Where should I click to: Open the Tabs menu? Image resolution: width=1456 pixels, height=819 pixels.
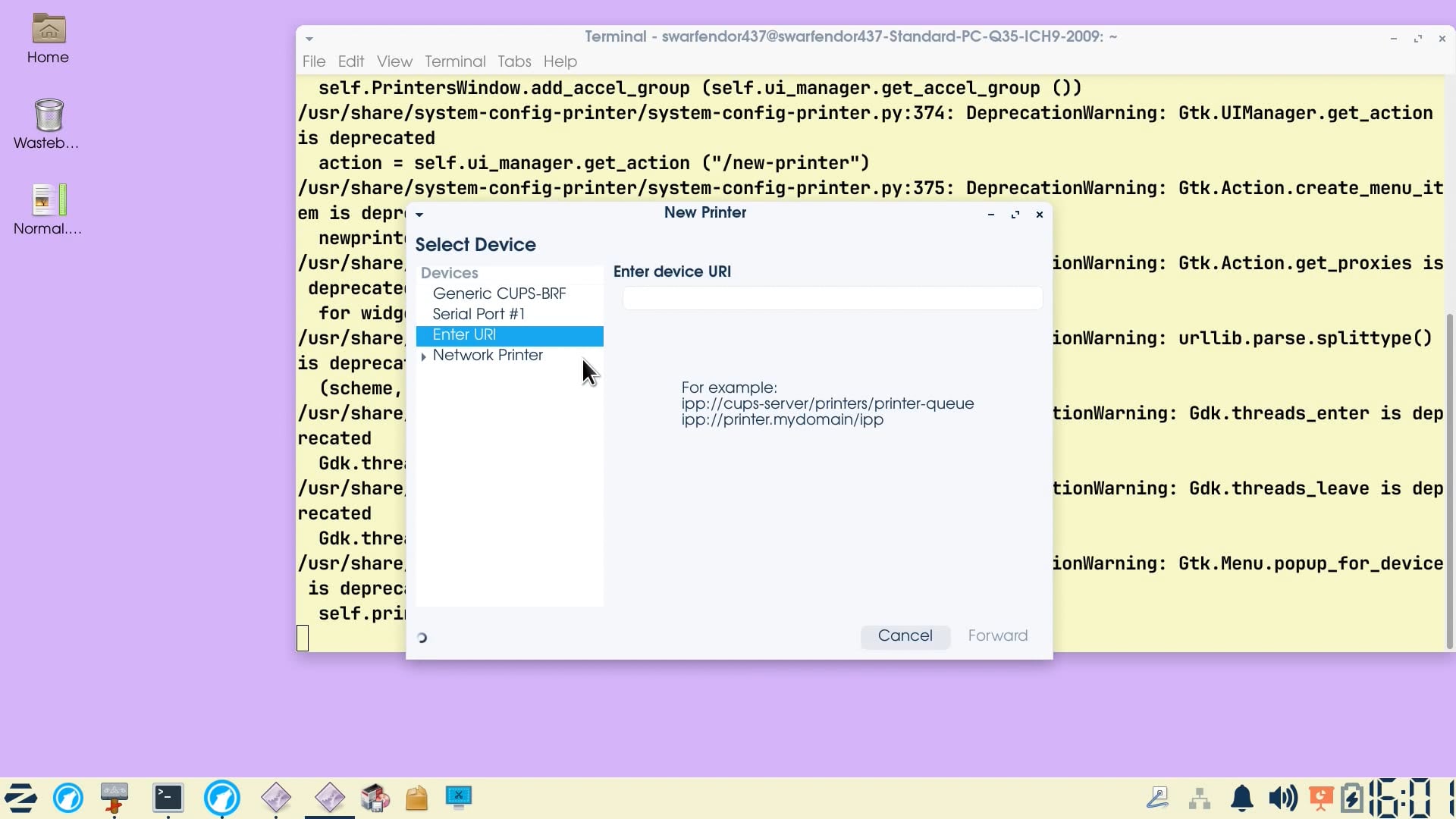pyautogui.click(x=514, y=61)
